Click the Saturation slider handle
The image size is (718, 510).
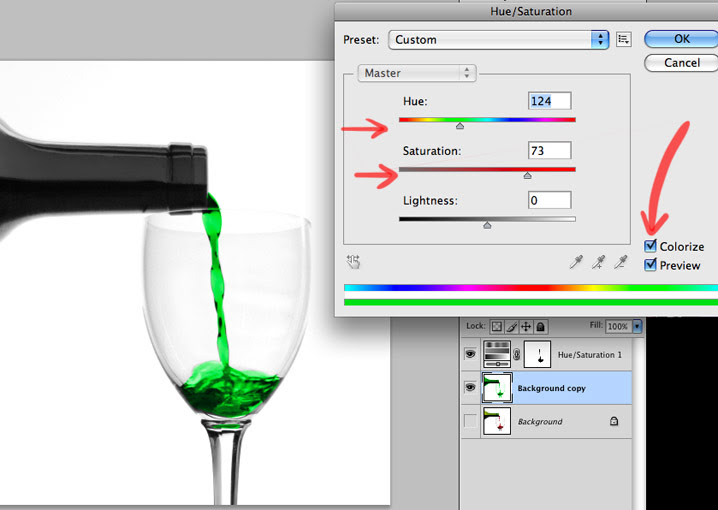pyautogui.click(x=528, y=176)
